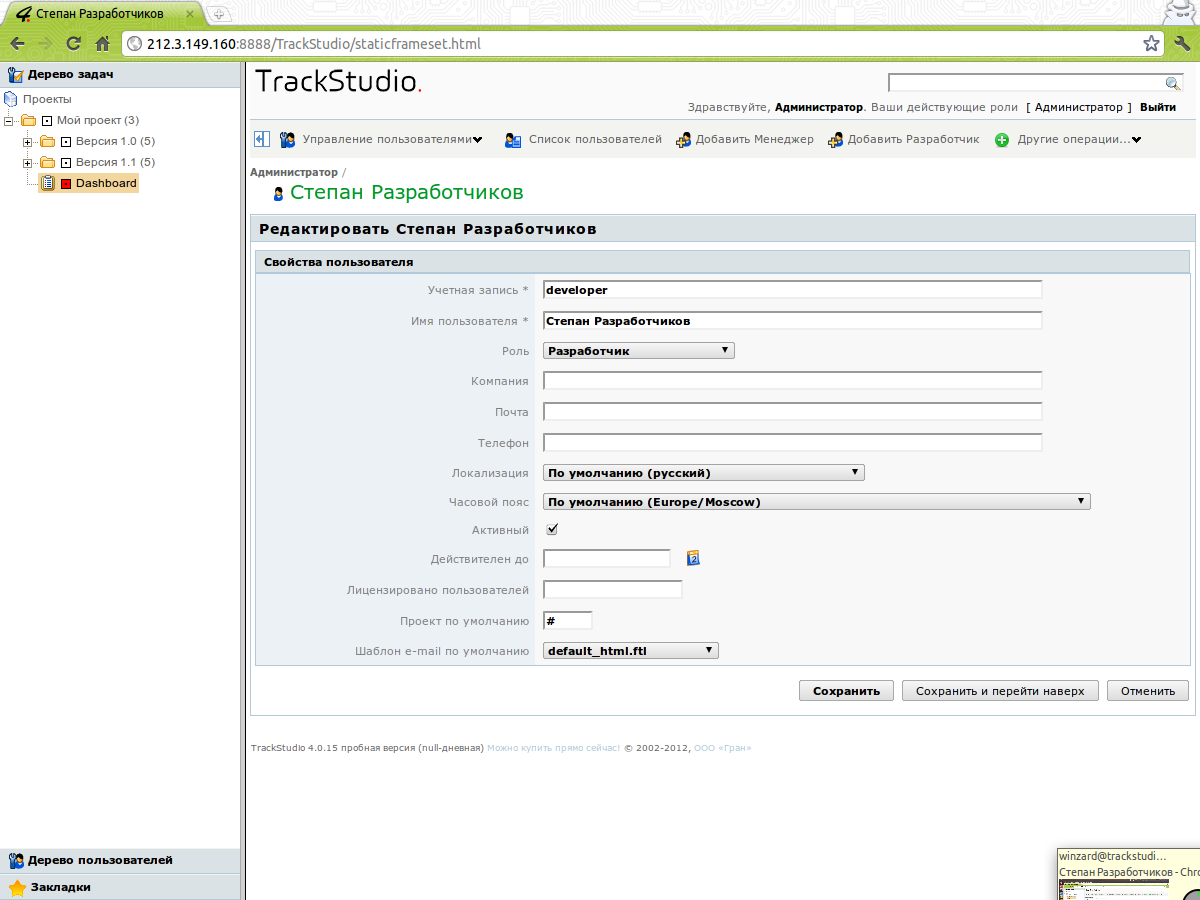Viewport: 1200px width, 900px height.
Task: Click the Компания input field
Action: [793, 381]
